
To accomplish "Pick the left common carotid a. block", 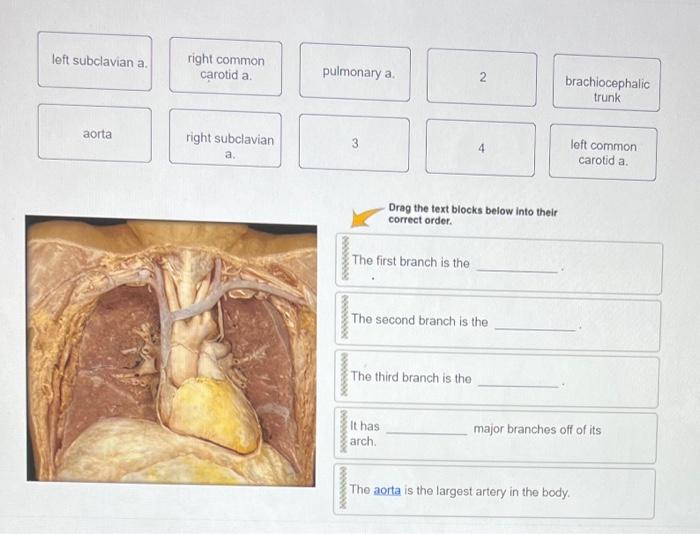I will (603, 153).
